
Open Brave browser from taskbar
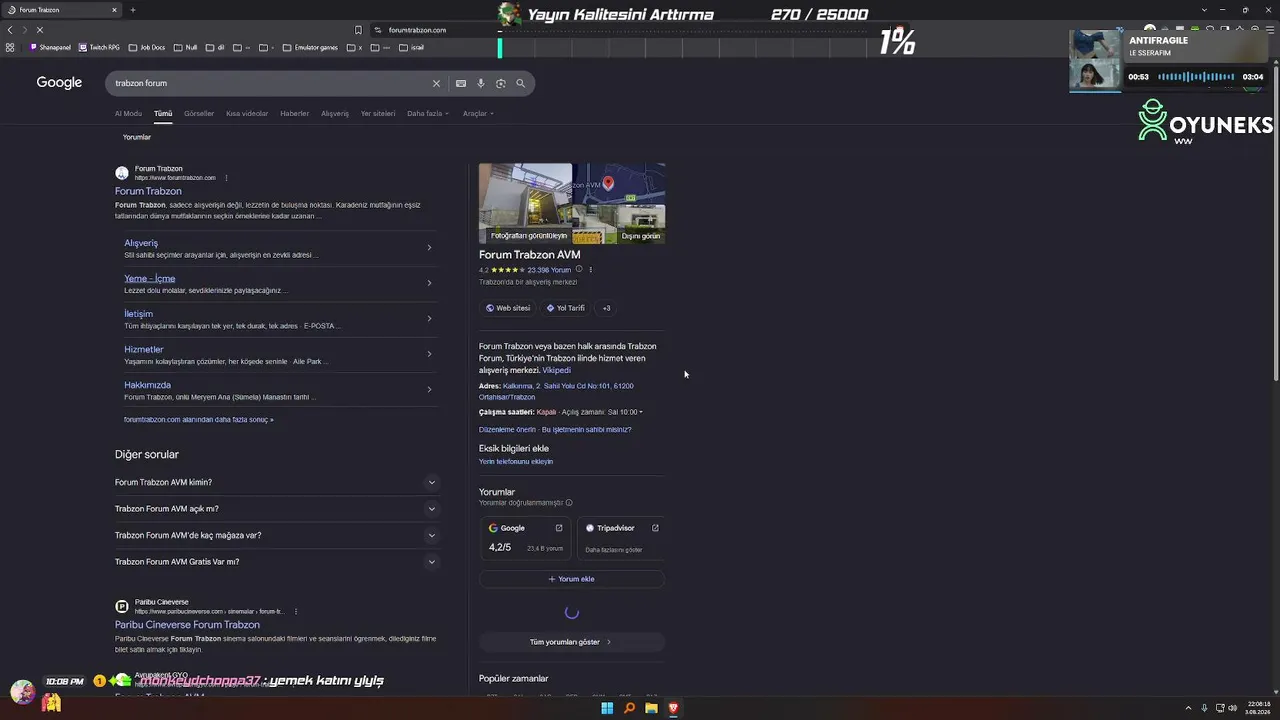click(x=673, y=708)
